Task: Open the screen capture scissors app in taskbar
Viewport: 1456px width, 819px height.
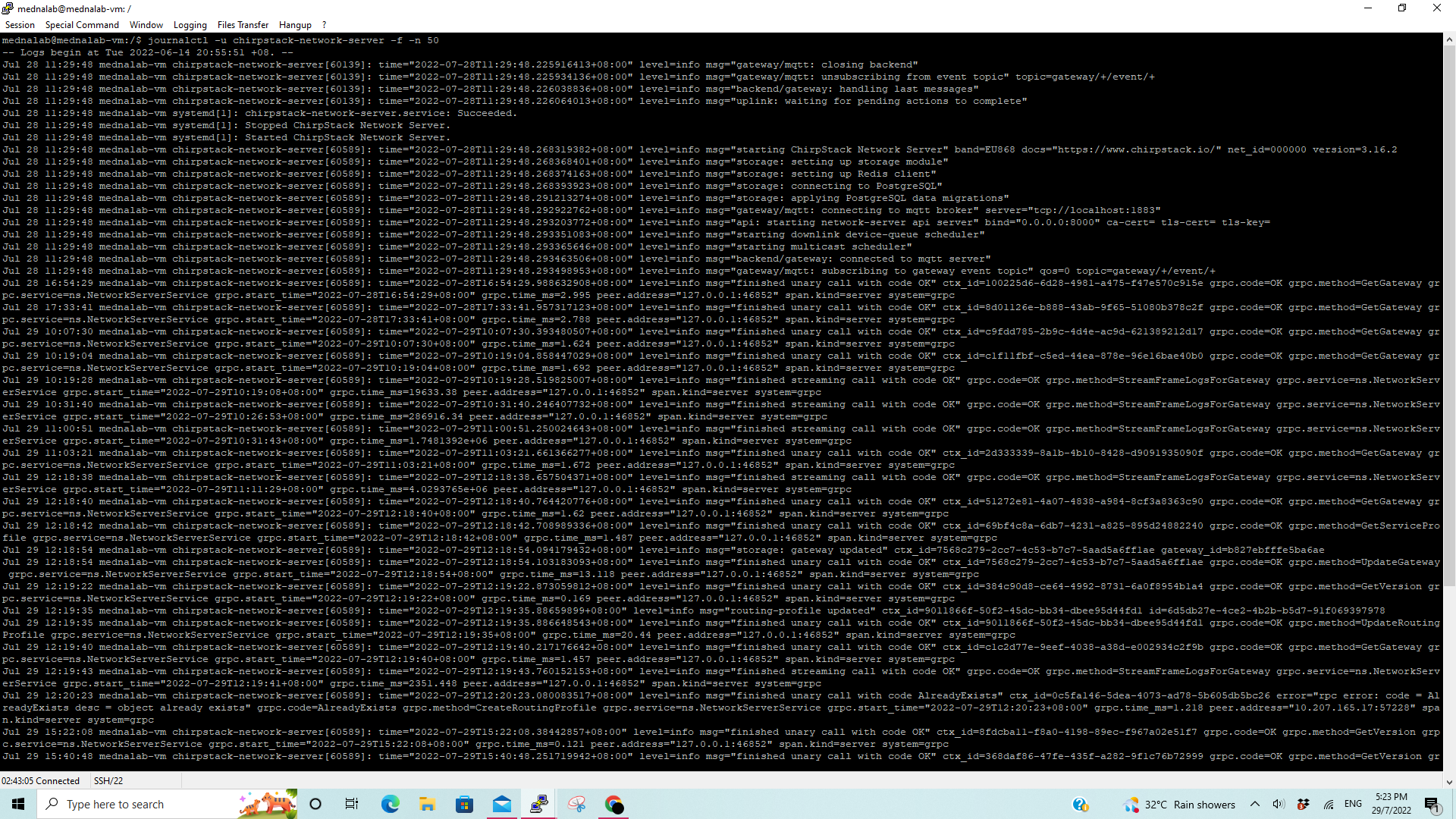Action: (576, 804)
